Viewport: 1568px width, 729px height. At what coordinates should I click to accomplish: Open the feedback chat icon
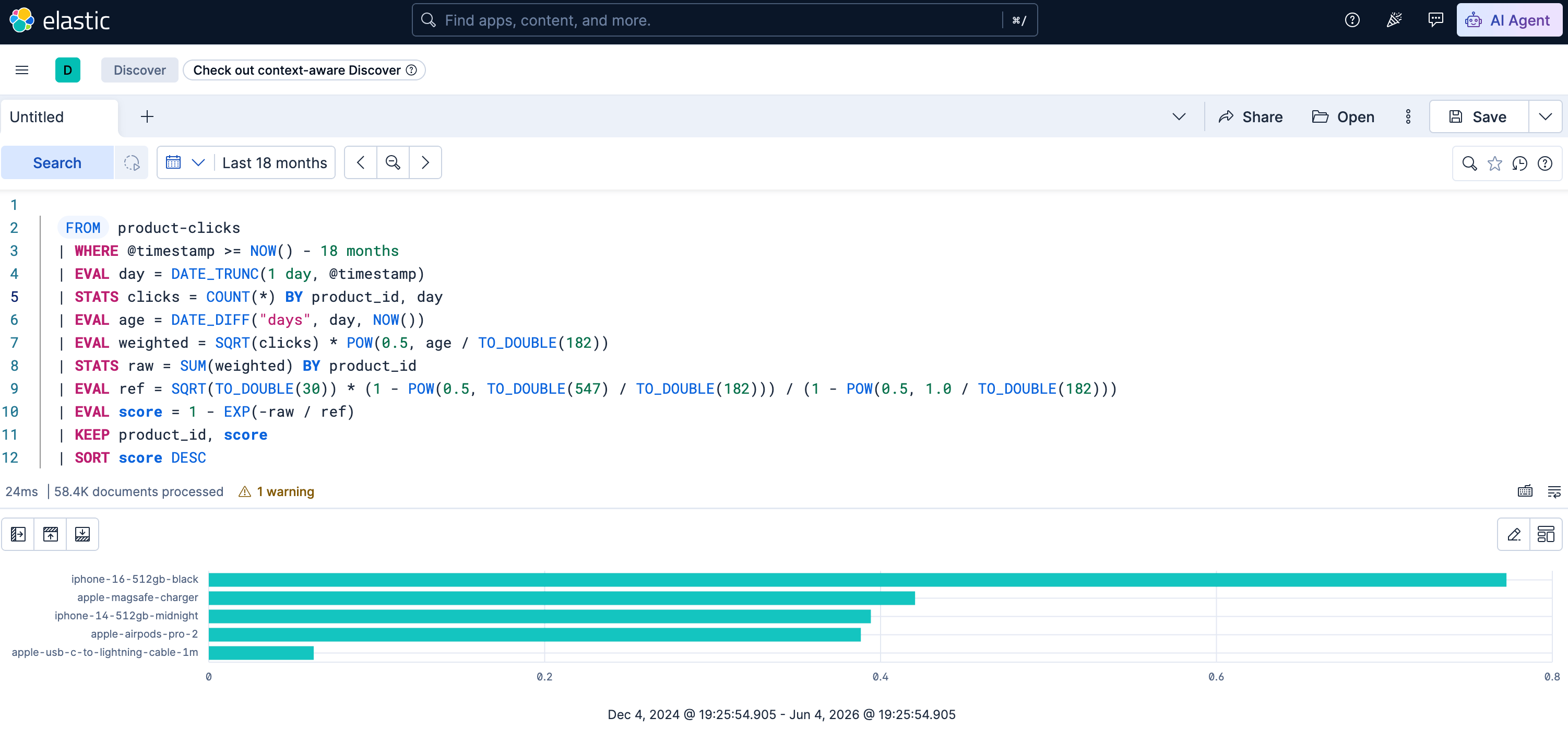tap(1435, 20)
